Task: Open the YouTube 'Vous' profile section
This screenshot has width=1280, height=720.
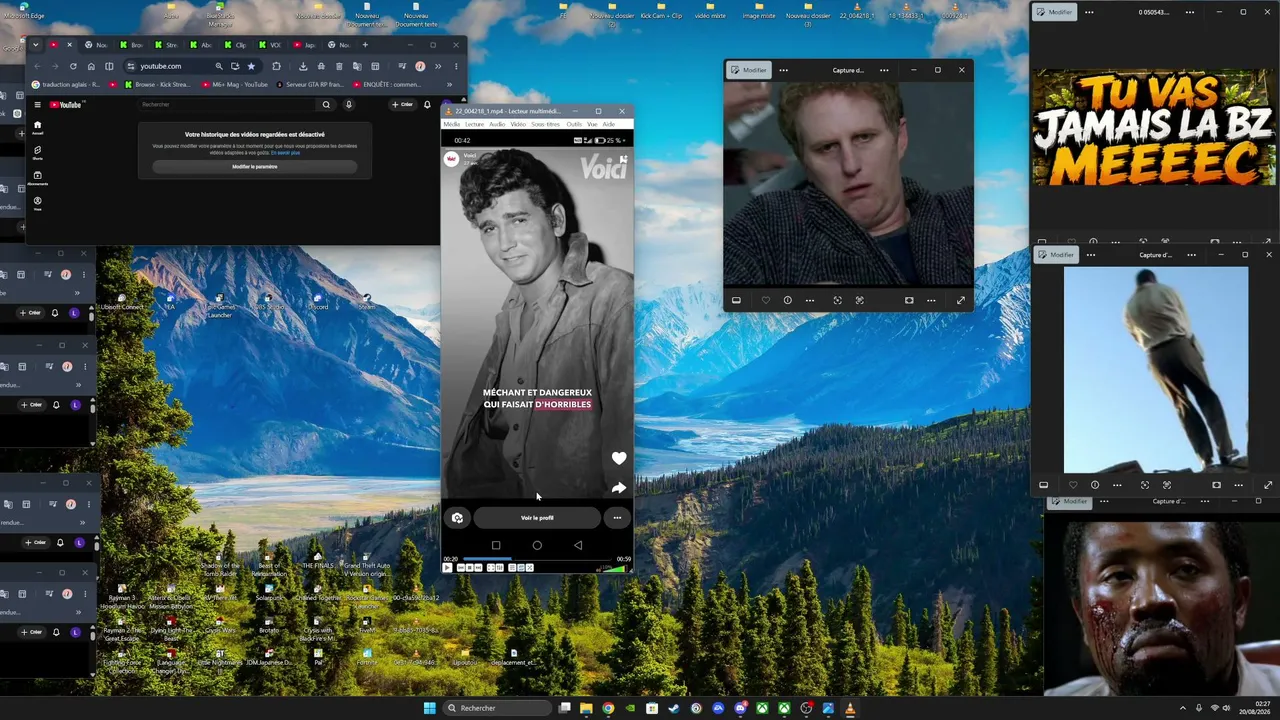Action: (38, 203)
